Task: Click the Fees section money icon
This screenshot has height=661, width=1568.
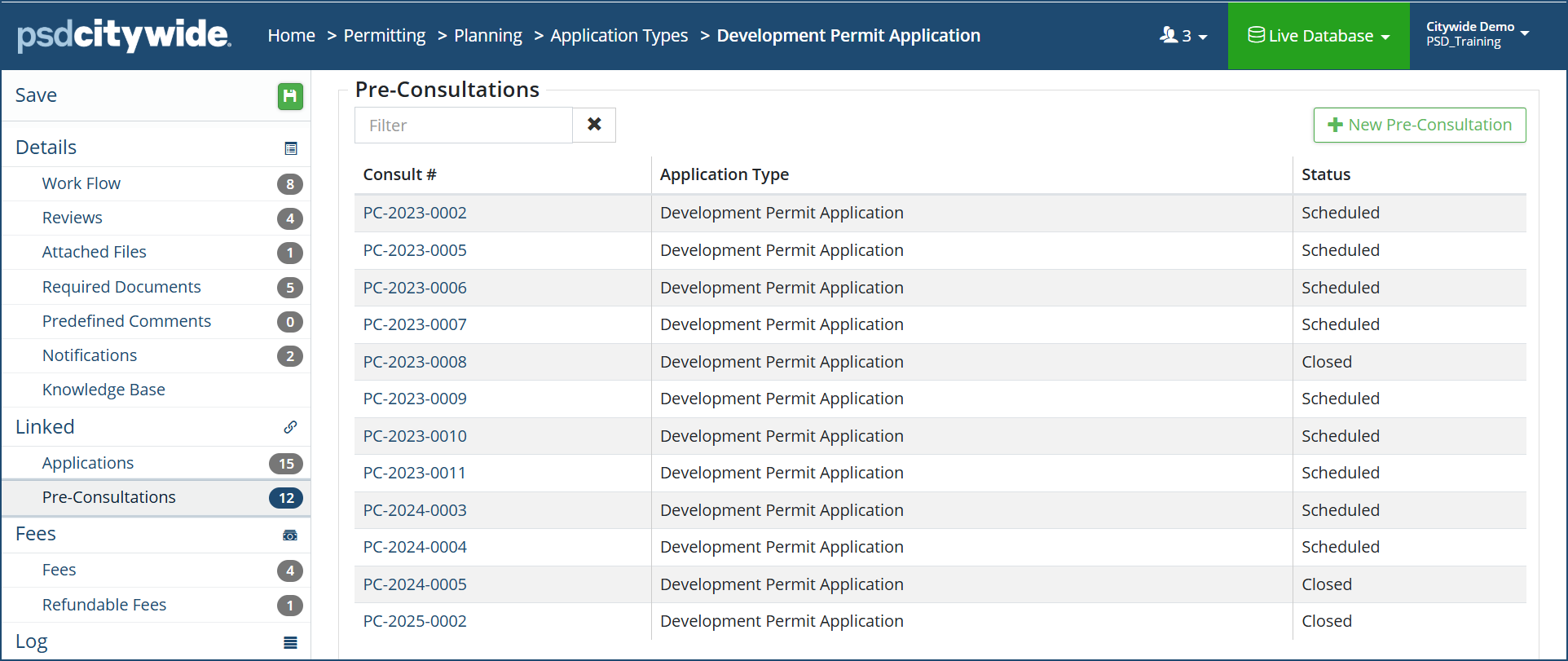Action: tap(290, 535)
